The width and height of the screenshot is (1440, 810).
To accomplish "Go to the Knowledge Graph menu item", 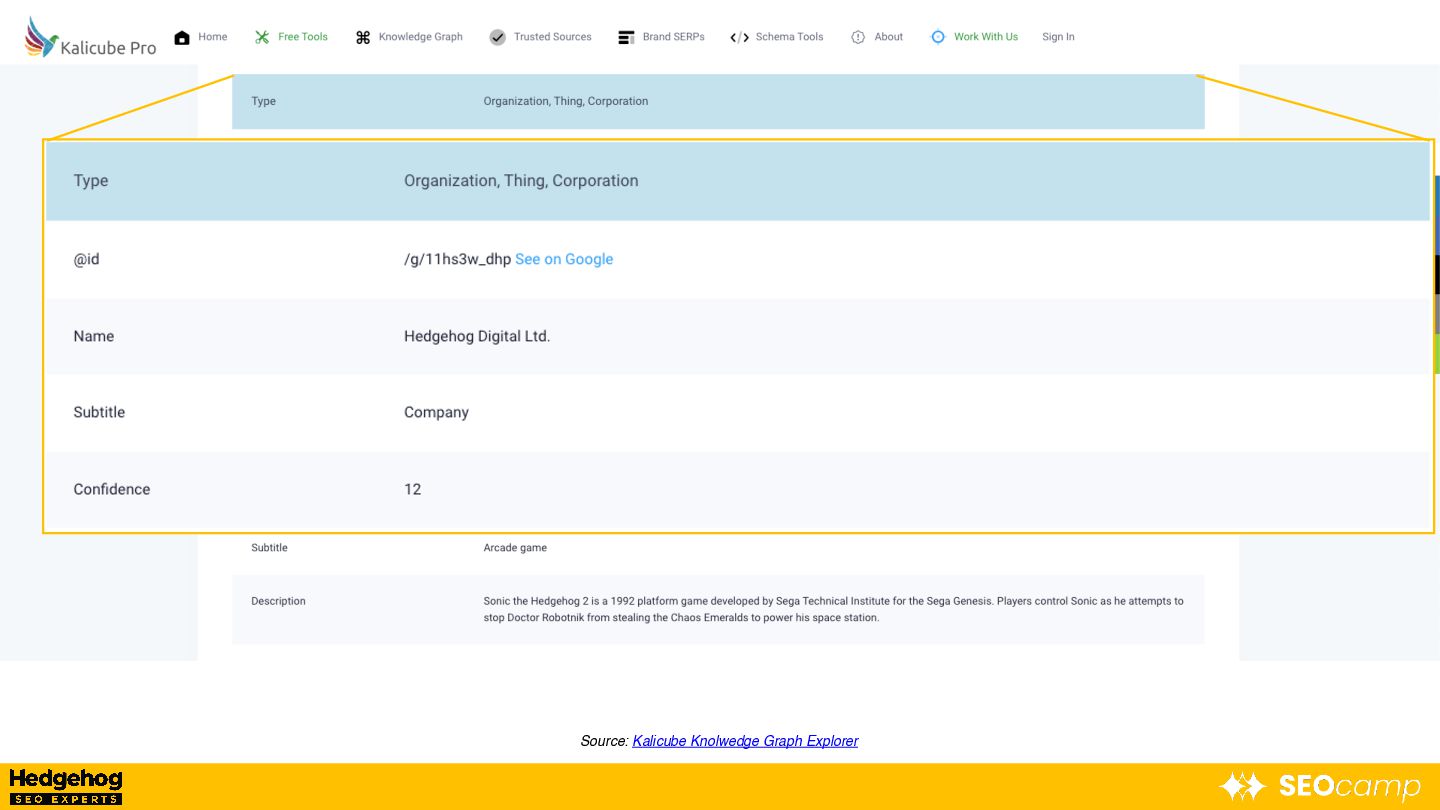I will tap(421, 37).
